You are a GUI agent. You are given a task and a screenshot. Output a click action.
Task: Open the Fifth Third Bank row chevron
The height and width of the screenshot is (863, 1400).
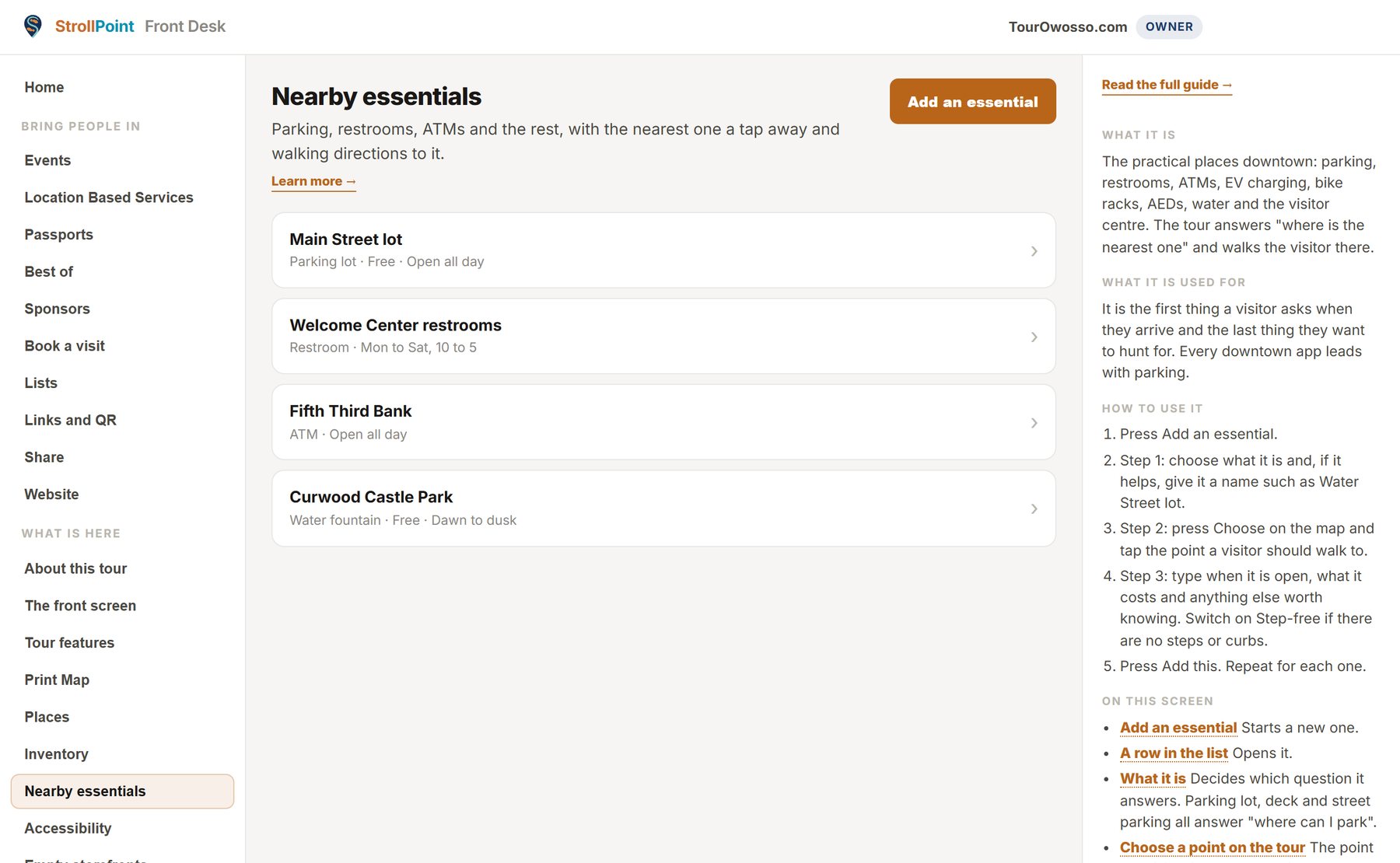pos(1034,423)
